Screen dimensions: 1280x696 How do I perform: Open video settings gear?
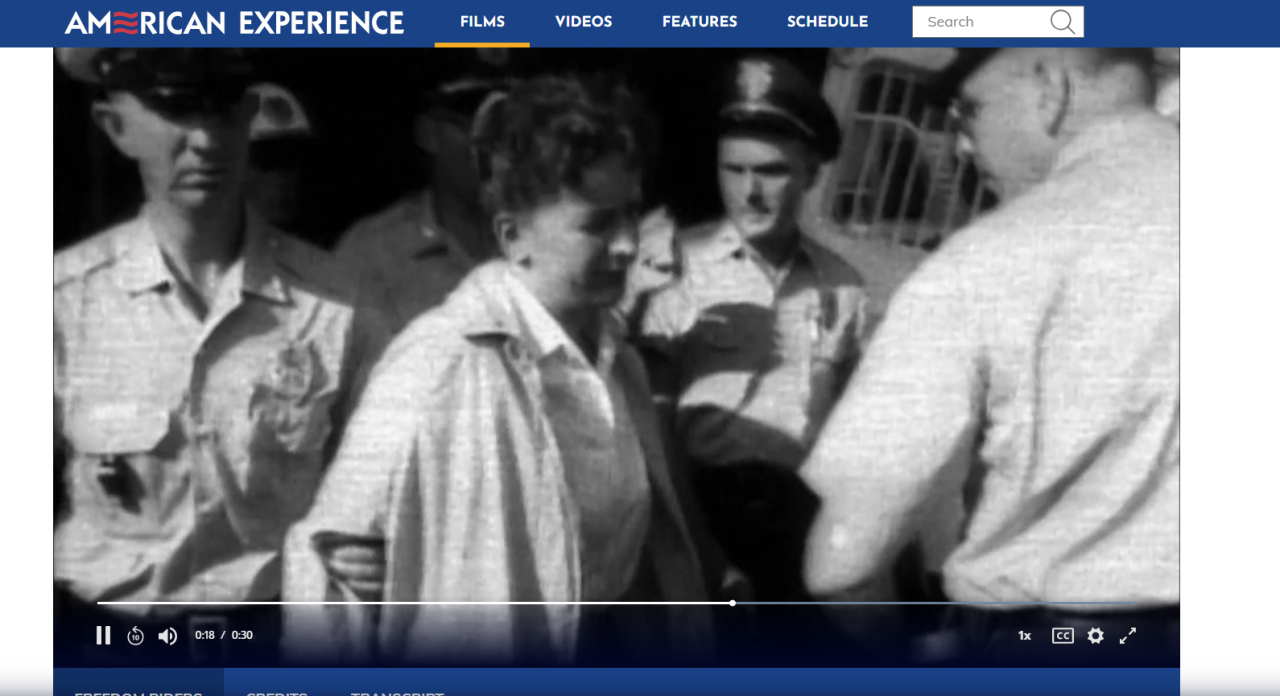(x=1096, y=636)
